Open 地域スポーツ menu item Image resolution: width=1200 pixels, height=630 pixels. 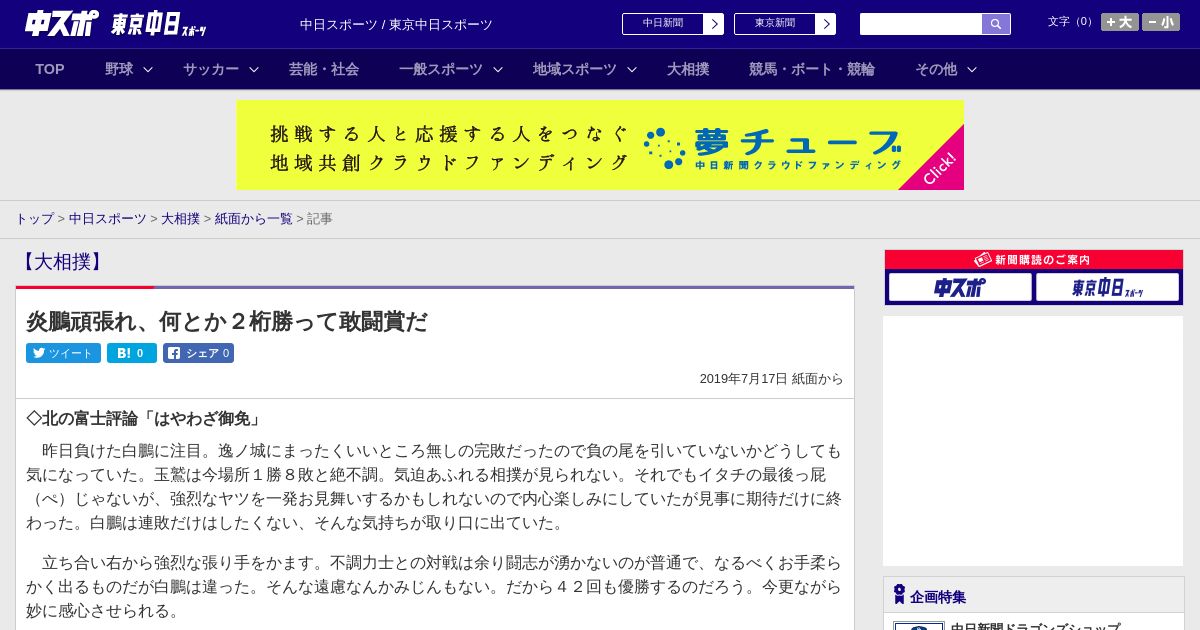[x=575, y=69]
